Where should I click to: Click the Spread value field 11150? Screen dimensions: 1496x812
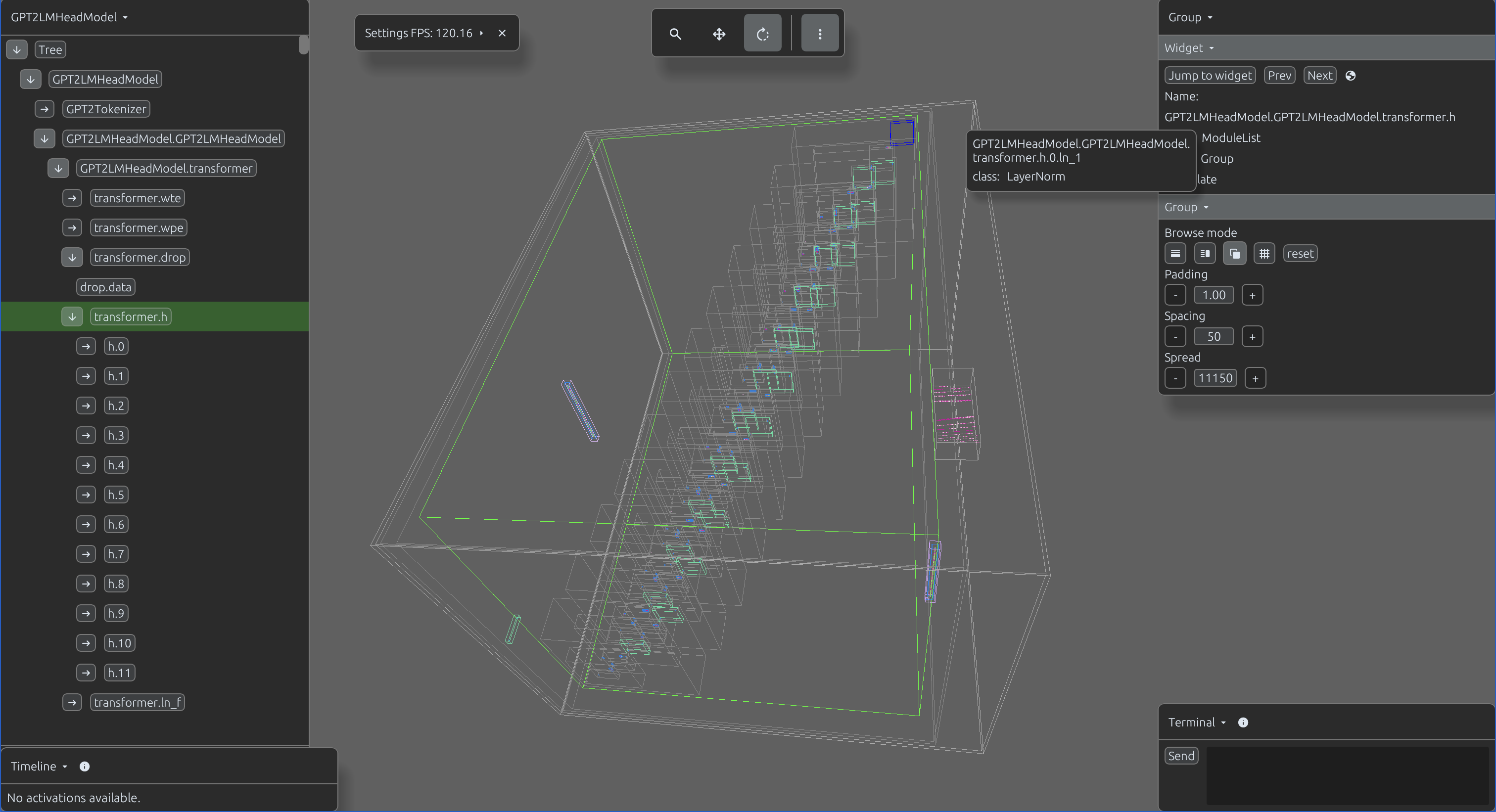coord(1215,378)
